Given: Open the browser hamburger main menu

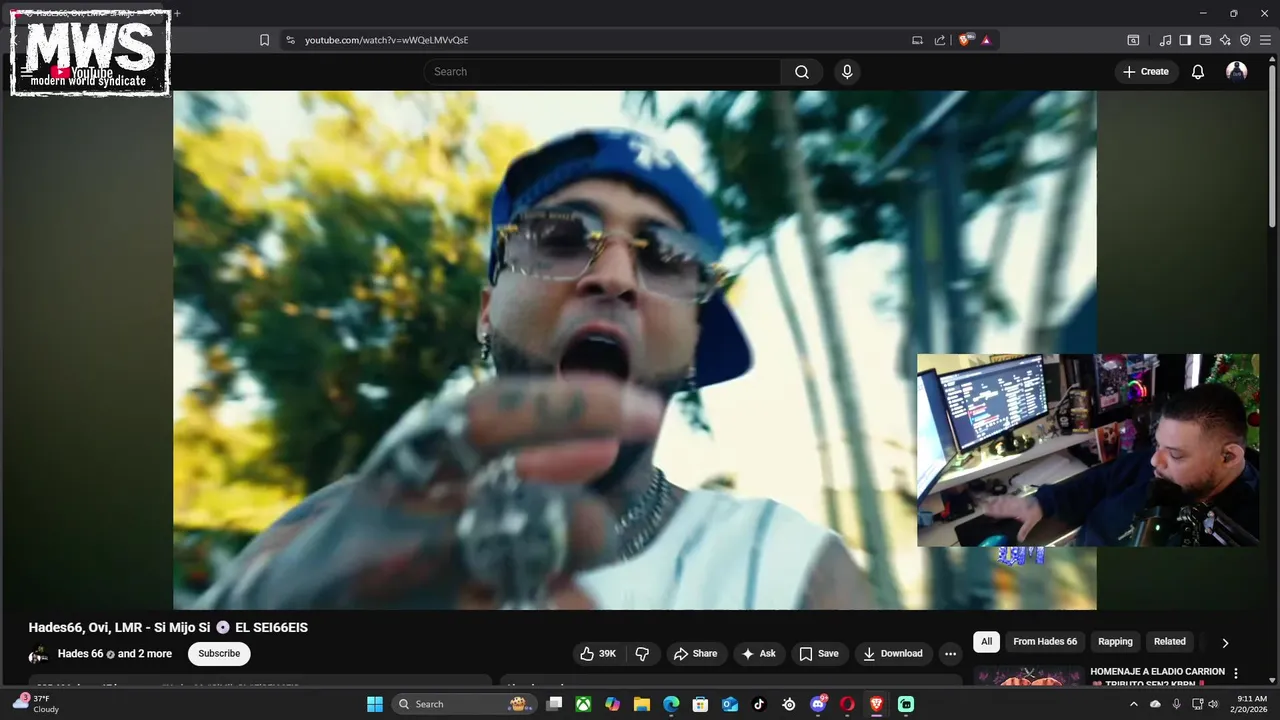Looking at the screenshot, I should coord(1266,40).
